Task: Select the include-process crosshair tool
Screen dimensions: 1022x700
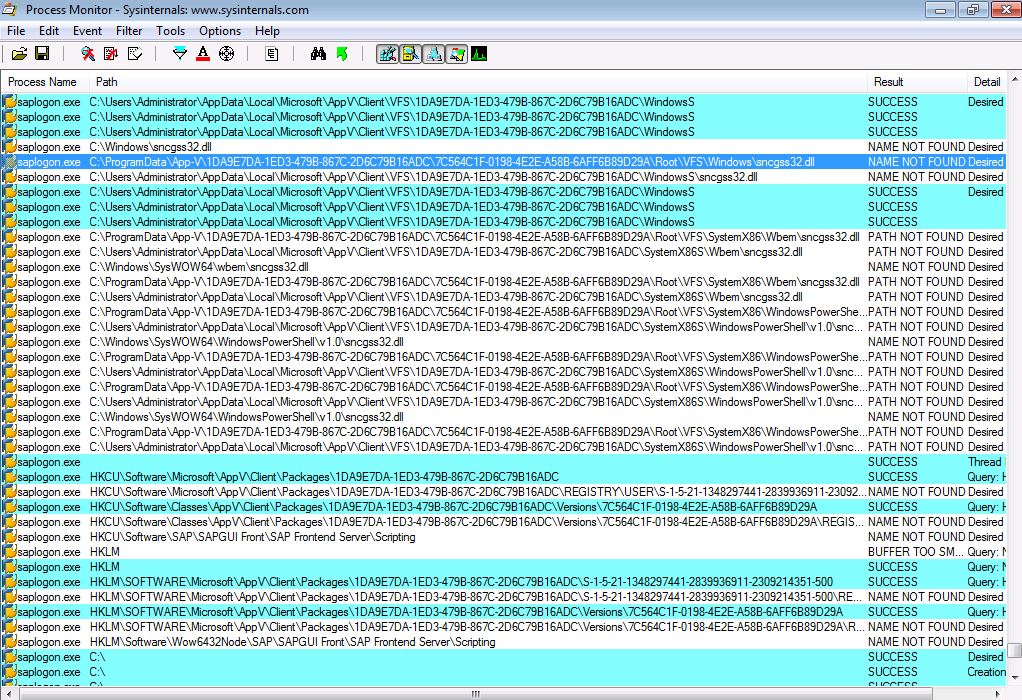Action: 229,53
